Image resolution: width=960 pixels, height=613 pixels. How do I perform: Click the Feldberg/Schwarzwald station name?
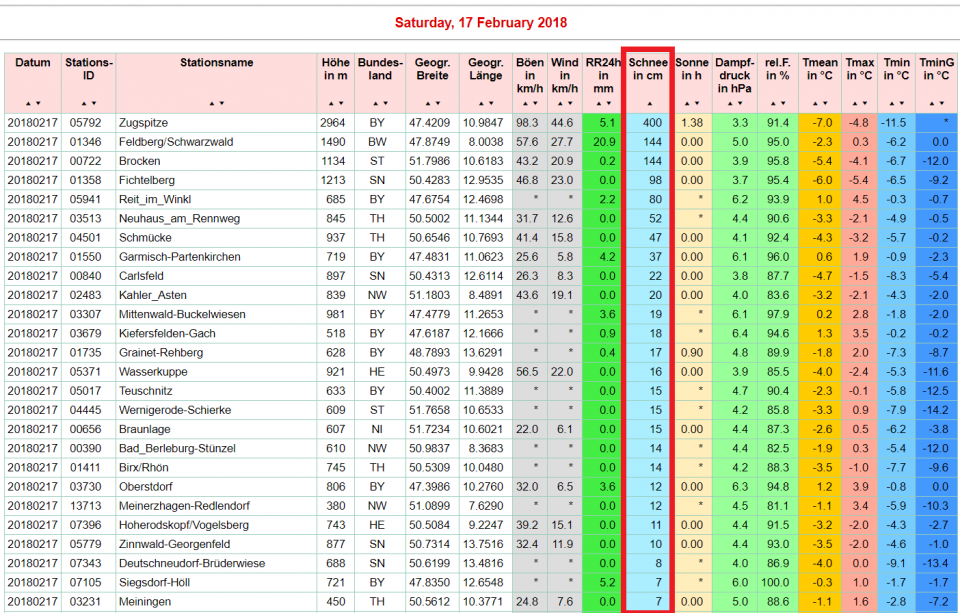(x=175, y=142)
